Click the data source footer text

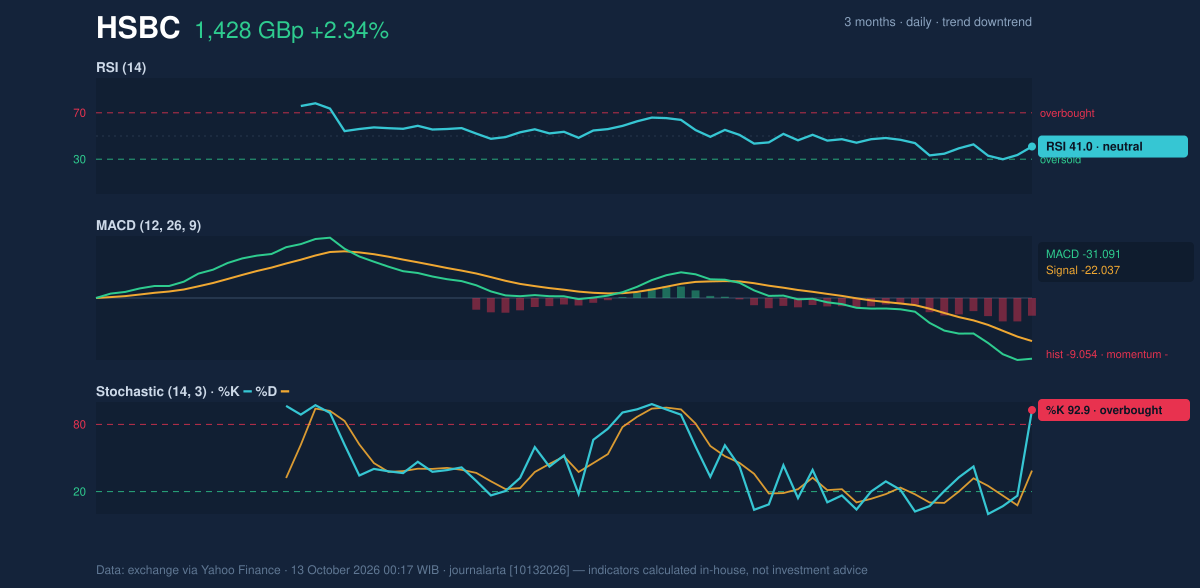(482, 570)
